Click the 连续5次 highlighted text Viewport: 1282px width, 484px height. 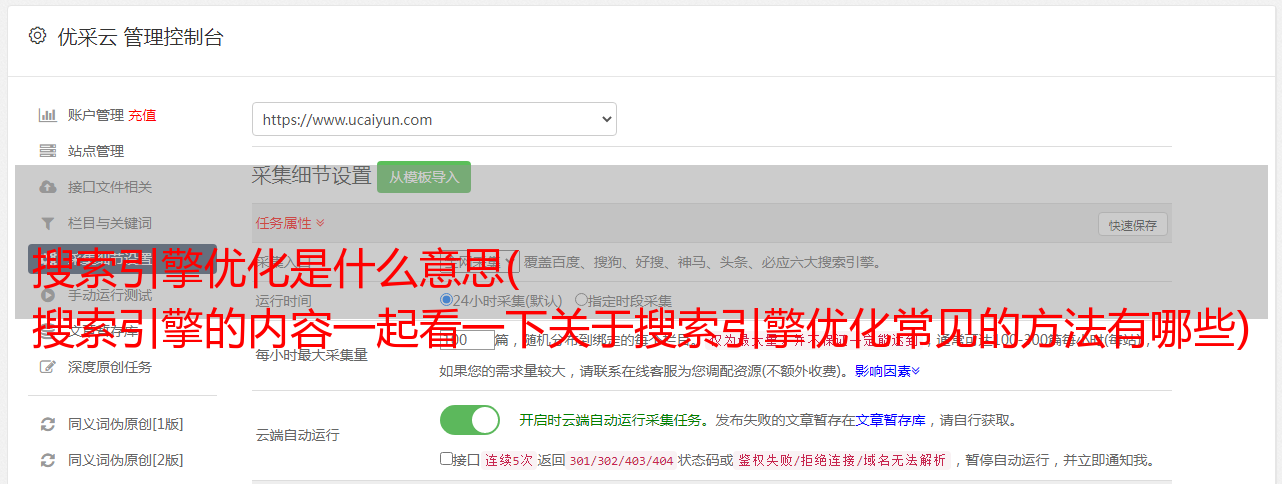click(509, 461)
